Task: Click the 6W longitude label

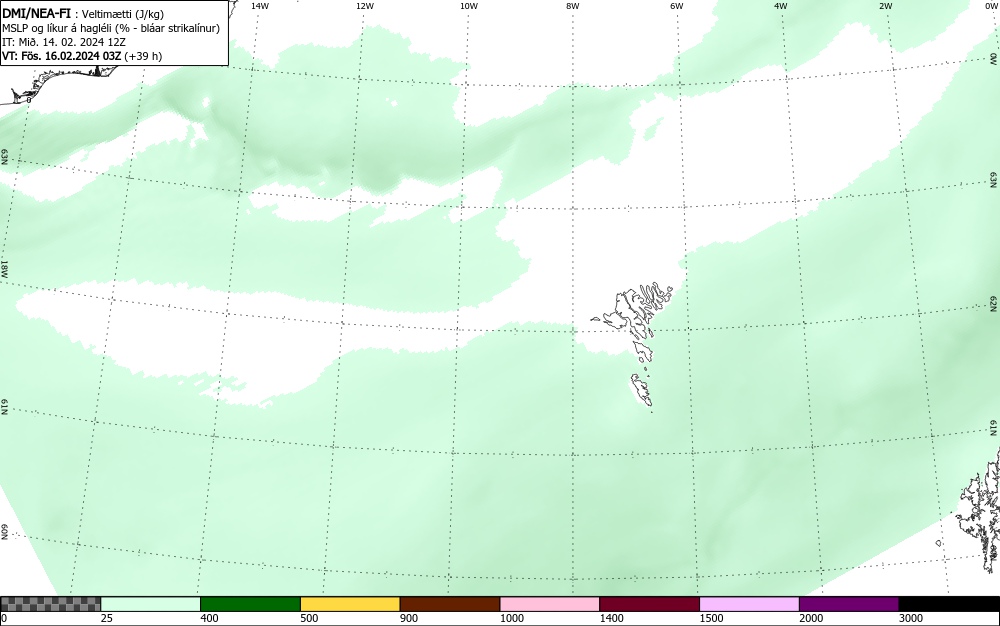Action: (x=677, y=6)
